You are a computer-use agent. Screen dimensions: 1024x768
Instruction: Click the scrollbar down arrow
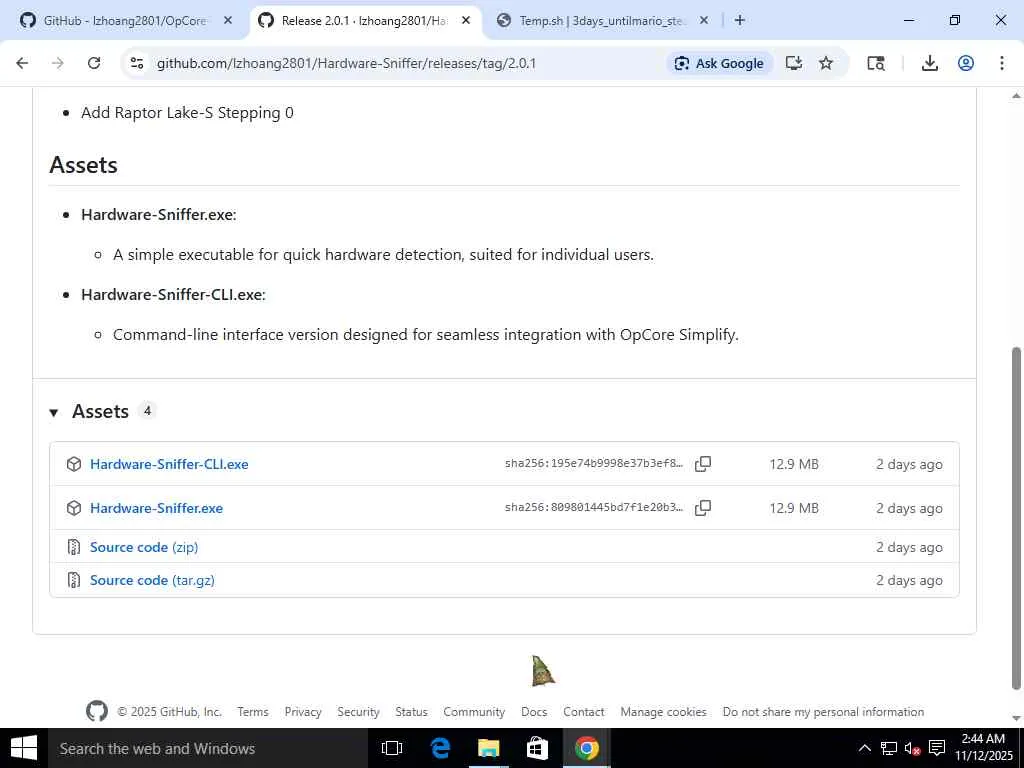point(1016,719)
